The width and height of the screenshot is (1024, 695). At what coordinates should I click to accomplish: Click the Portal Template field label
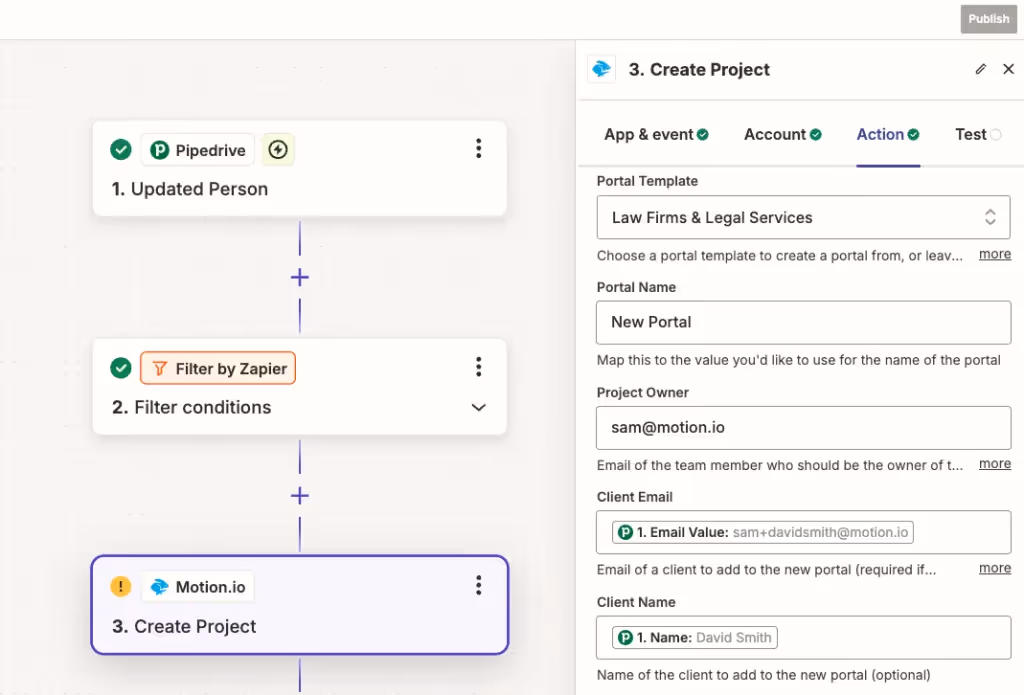click(x=647, y=182)
